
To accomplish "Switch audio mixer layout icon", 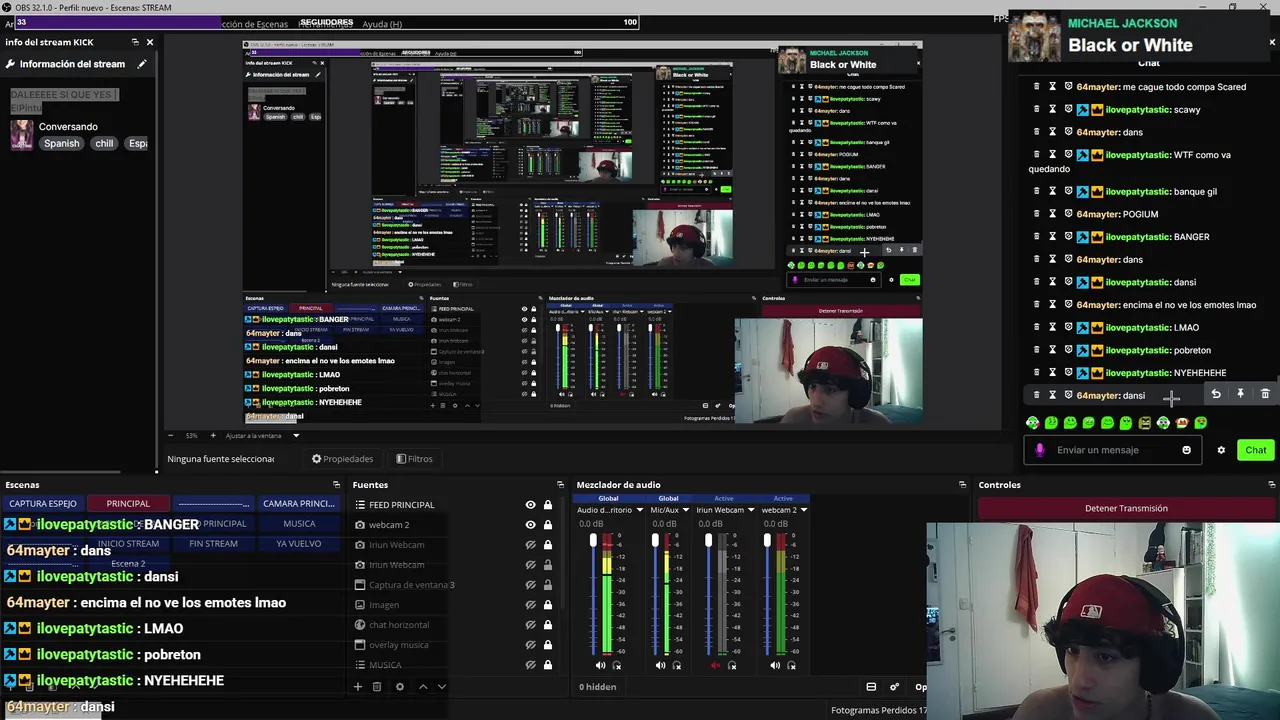I will point(871,687).
